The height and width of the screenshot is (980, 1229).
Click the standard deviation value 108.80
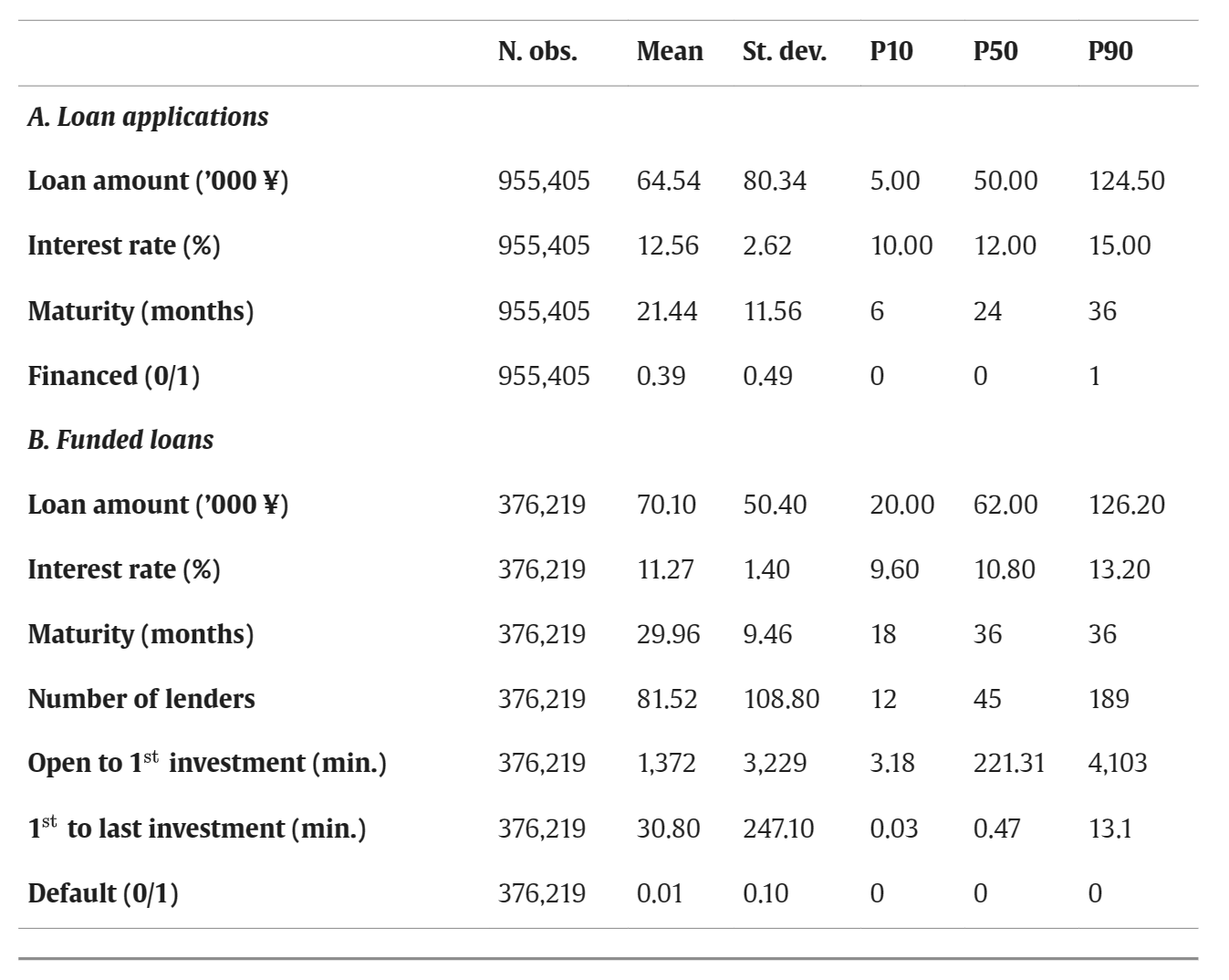[780, 699]
